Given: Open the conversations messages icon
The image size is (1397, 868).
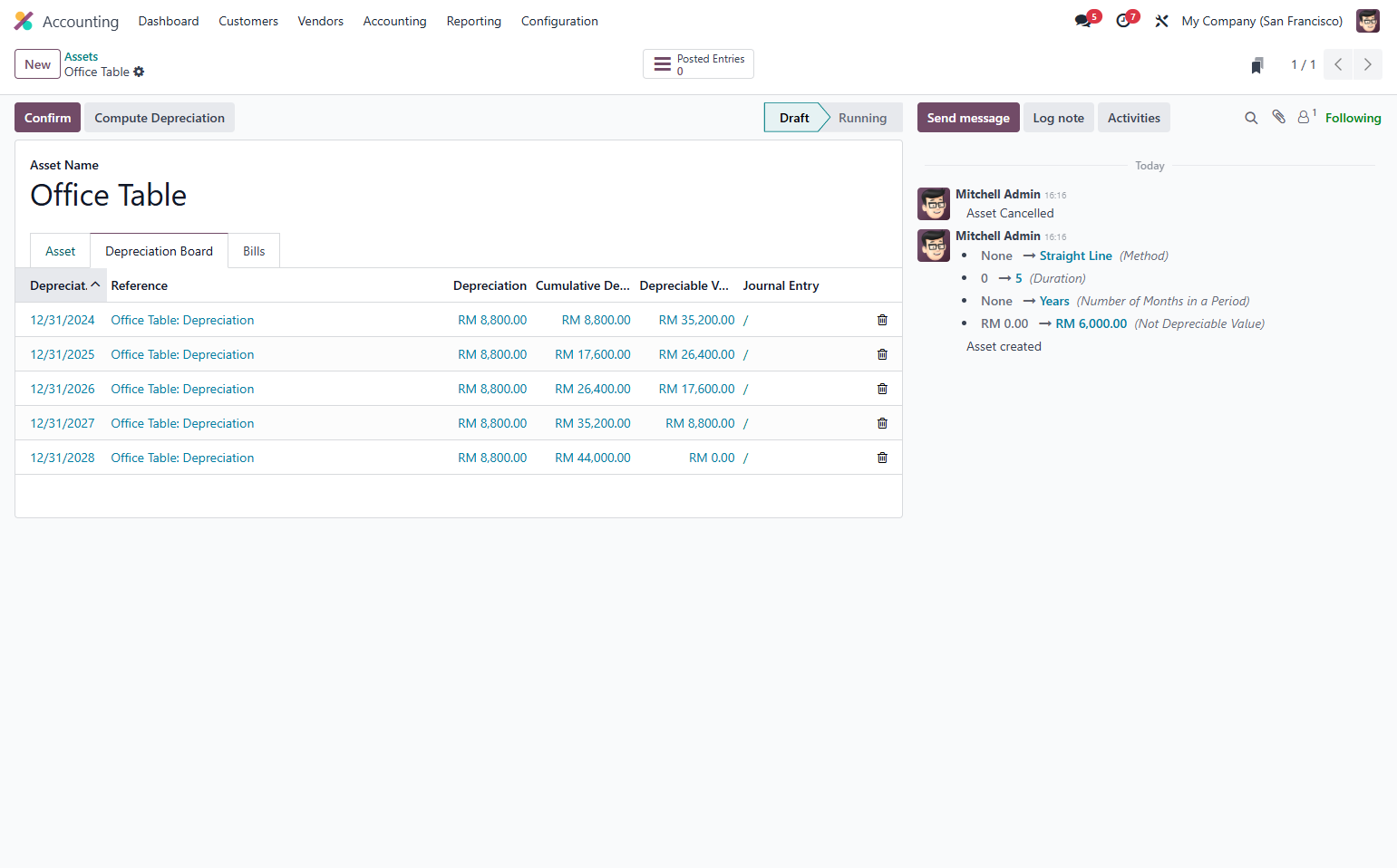Looking at the screenshot, I should click(x=1083, y=21).
